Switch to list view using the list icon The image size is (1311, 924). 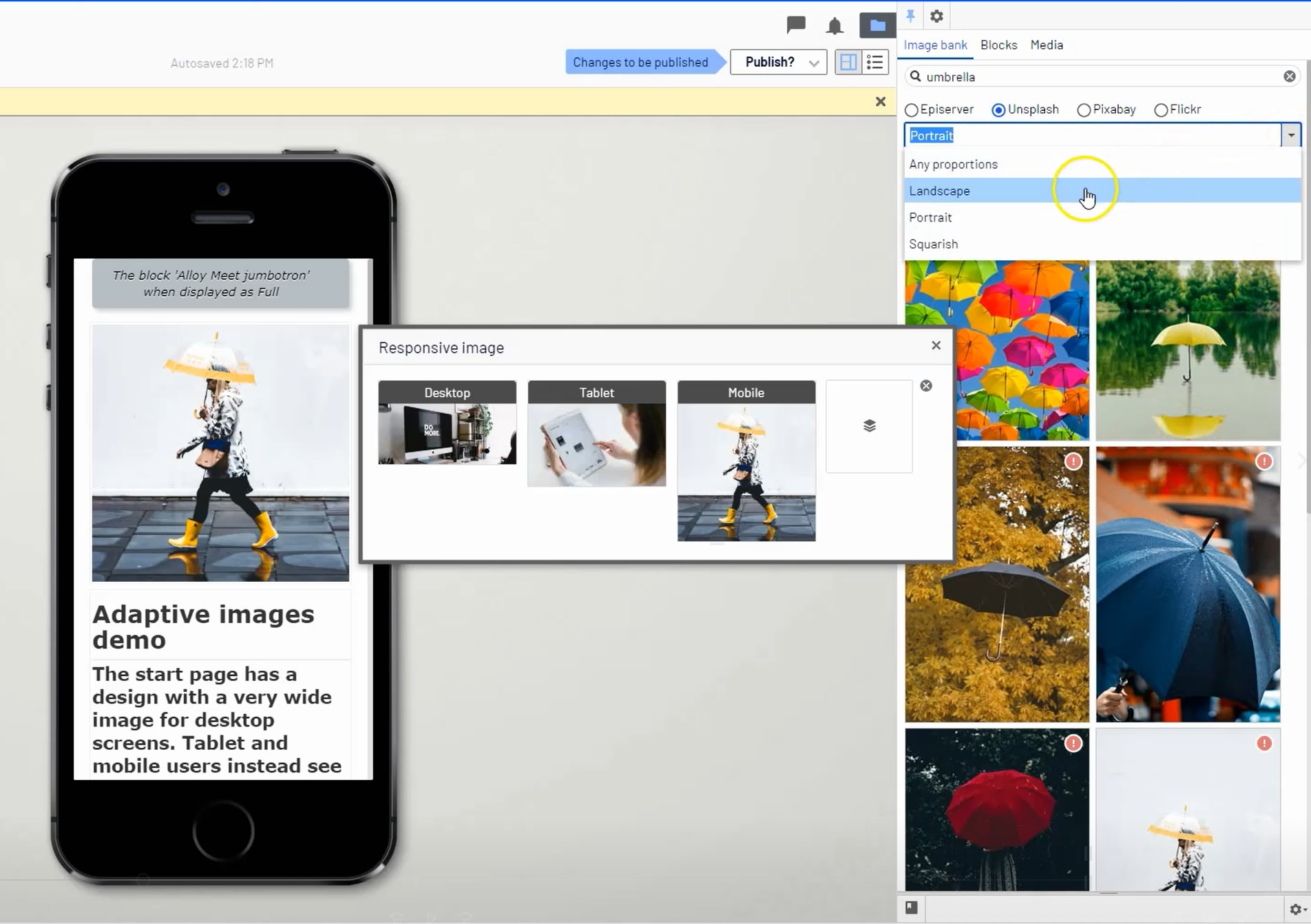click(875, 62)
